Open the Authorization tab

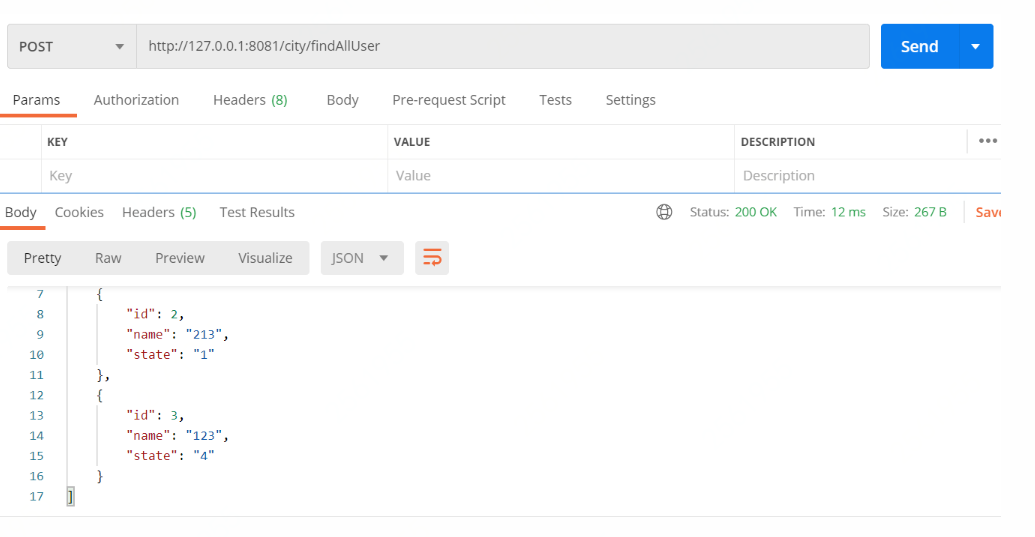(136, 100)
